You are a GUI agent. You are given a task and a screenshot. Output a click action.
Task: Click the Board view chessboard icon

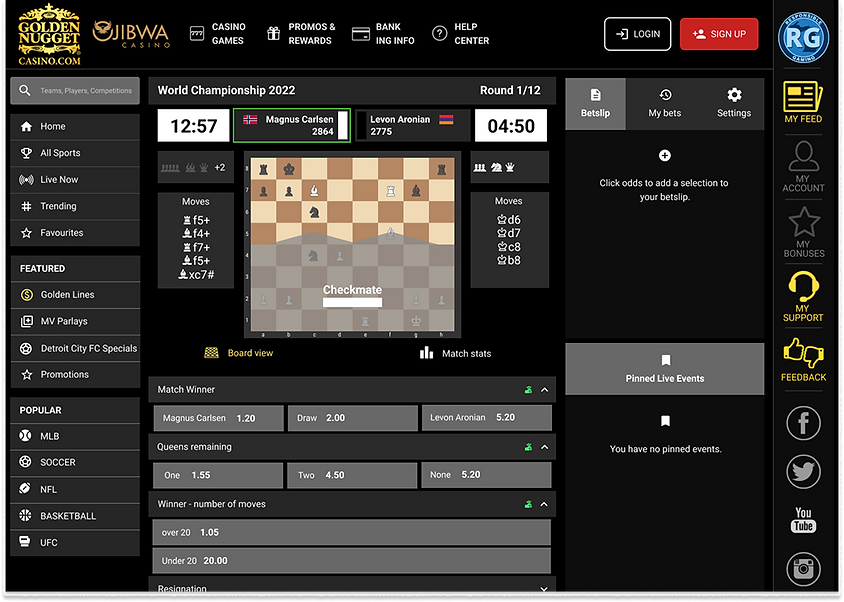tap(212, 353)
